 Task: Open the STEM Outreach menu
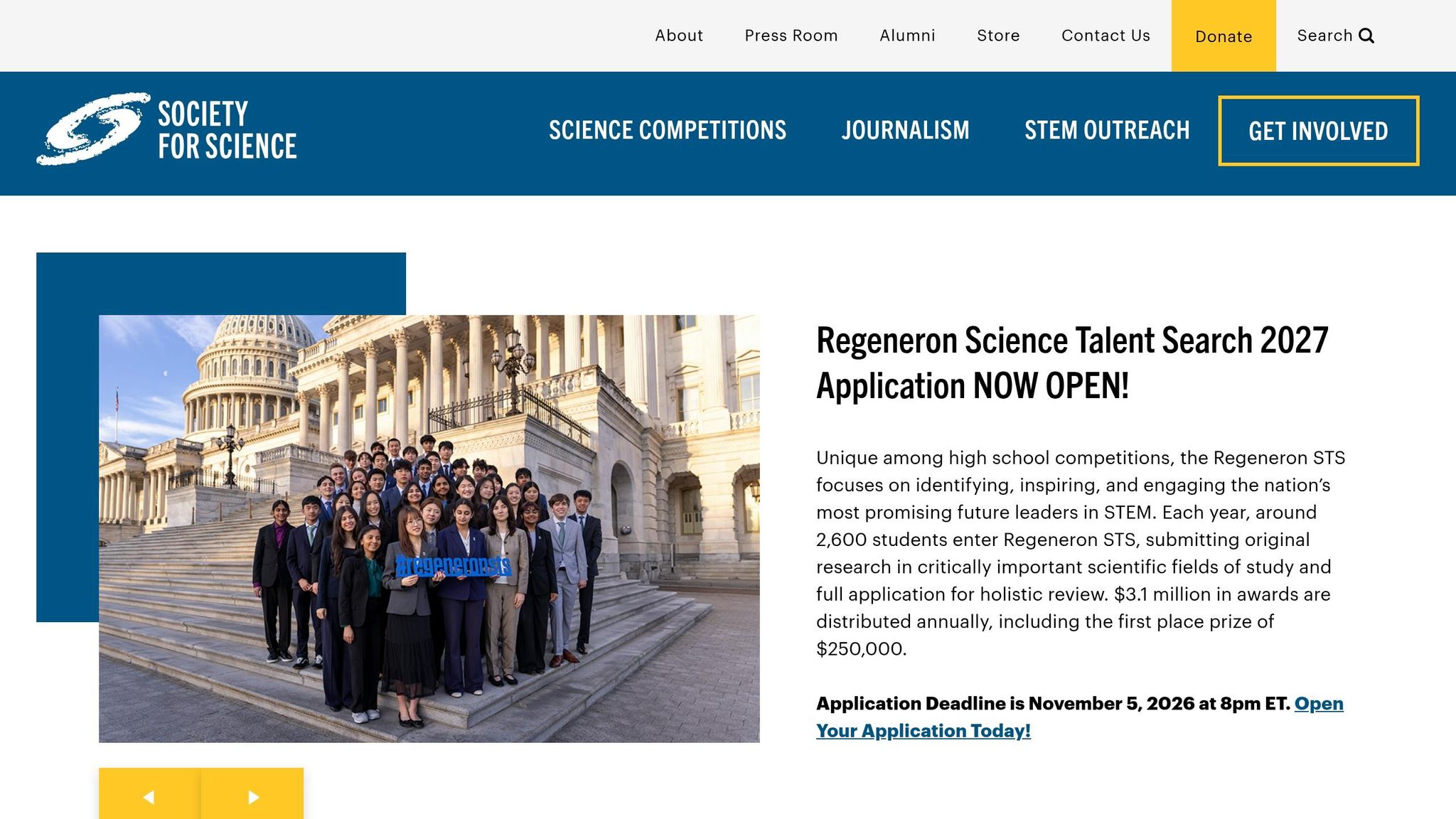coord(1107,130)
